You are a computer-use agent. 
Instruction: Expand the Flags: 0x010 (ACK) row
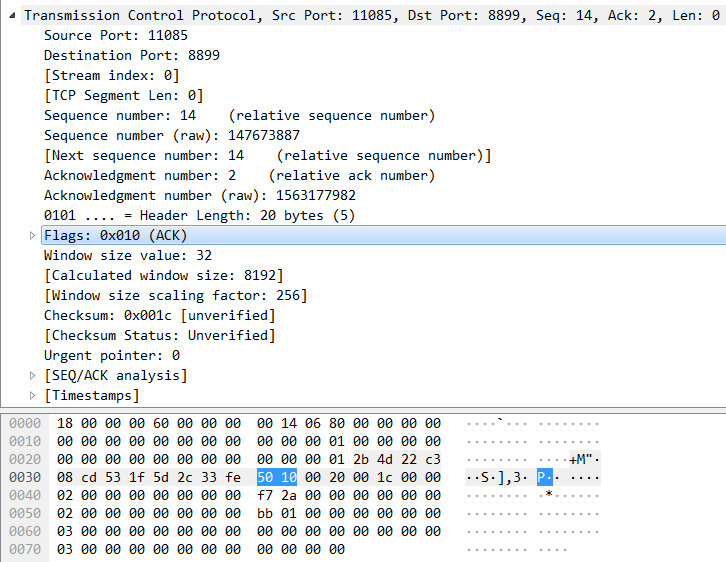(x=32, y=236)
